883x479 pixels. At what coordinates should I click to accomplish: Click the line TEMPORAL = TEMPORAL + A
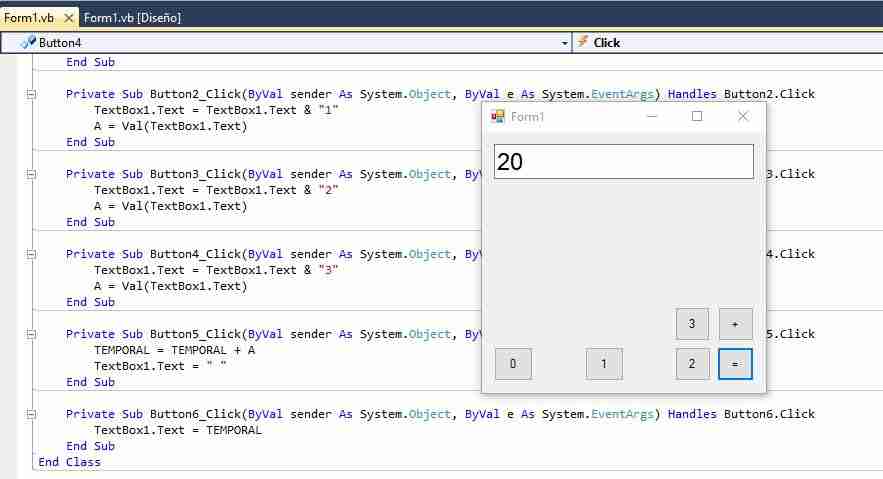coord(175,350)
